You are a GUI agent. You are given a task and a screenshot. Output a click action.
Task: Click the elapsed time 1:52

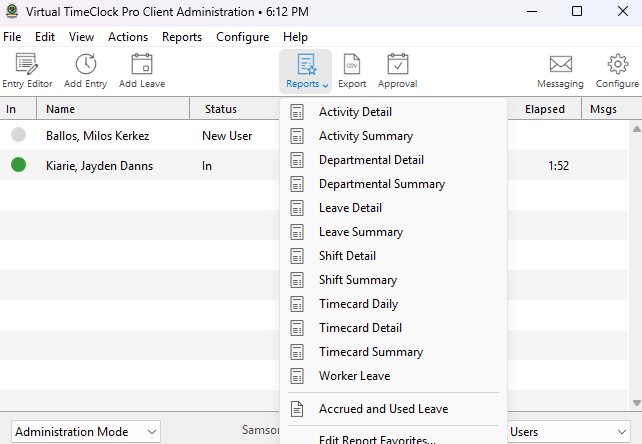pyautogui.click(x=558, y=166)
